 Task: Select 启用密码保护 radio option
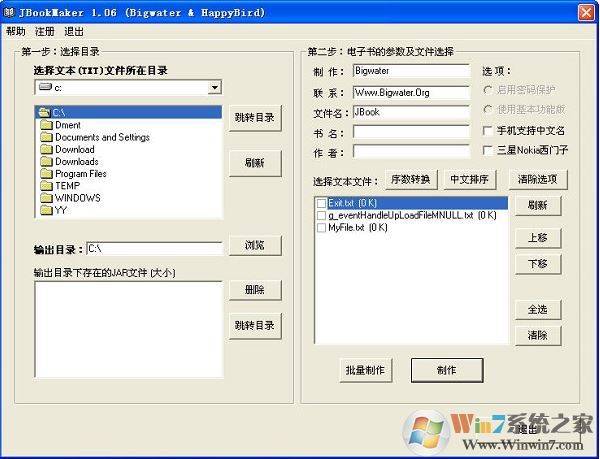point(488,90)
